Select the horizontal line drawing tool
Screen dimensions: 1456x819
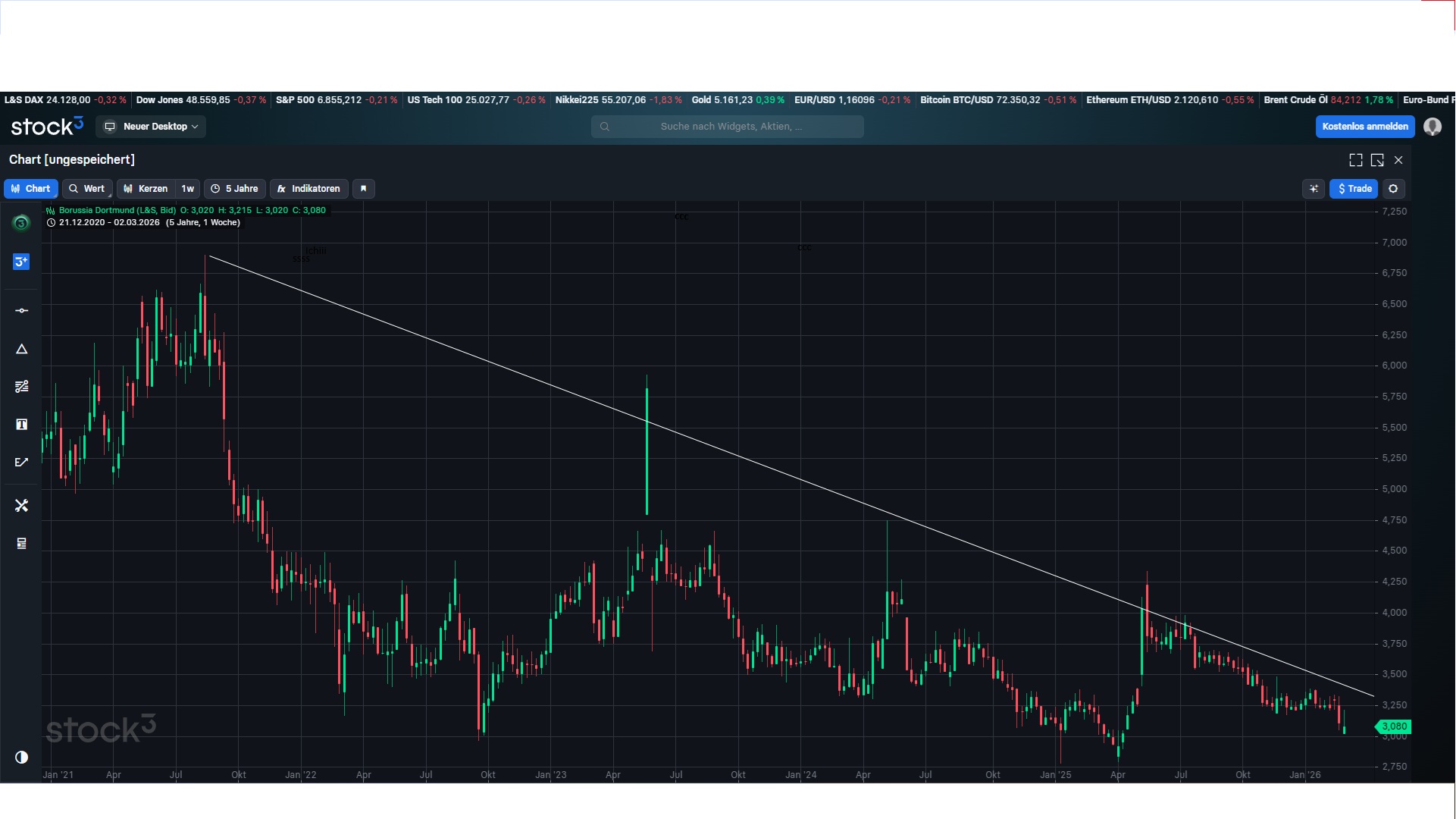[x=21, y=311]
